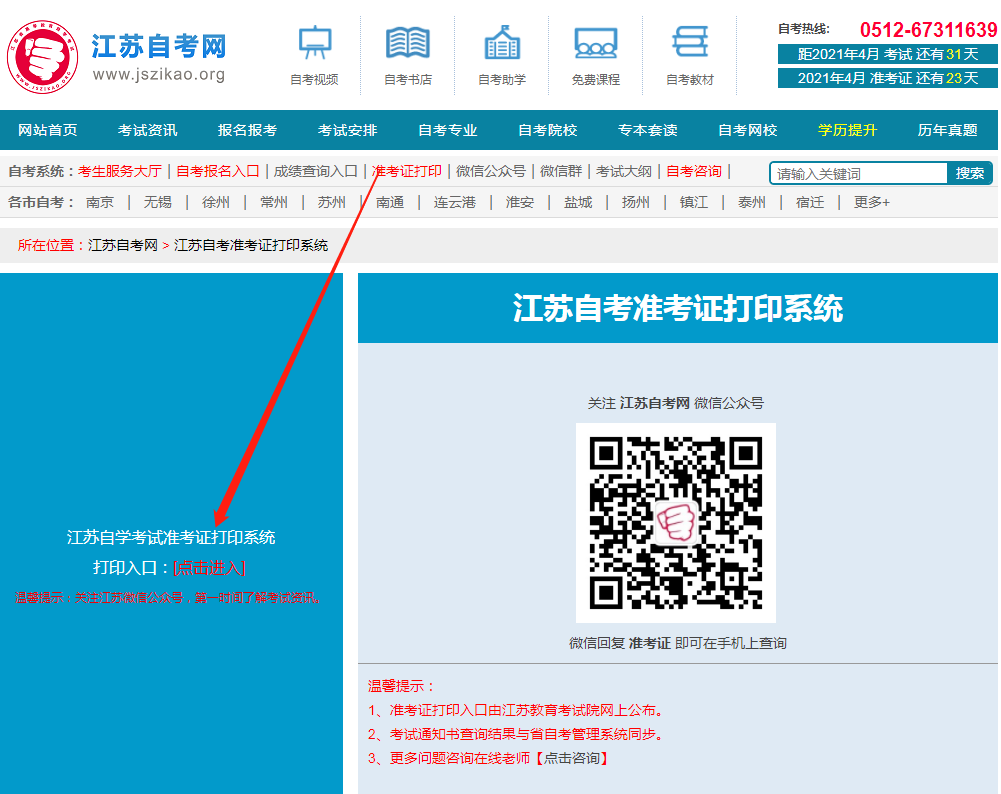Go to 网站首页 in navigation bar
This screenshot has width=1001, height=794.
(x=48, y=130)
